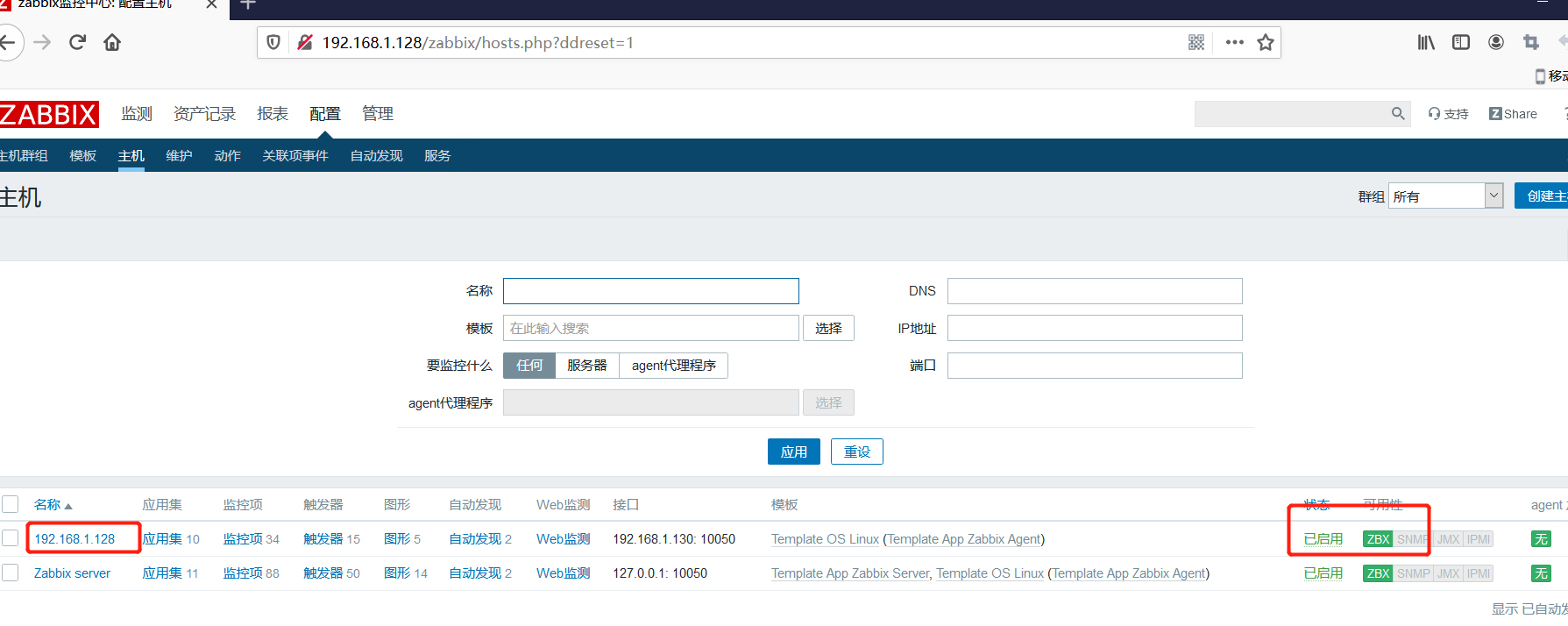Screen dimensions: 1568x626
Task: Check the Zabbix server host checkbox
Action: point(11,573)
